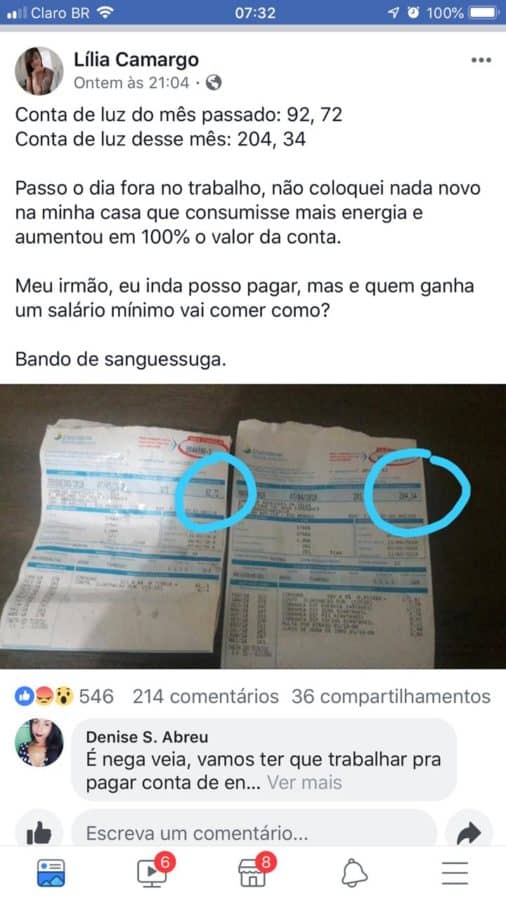Open the three-dot post options menu

[481, 60]
